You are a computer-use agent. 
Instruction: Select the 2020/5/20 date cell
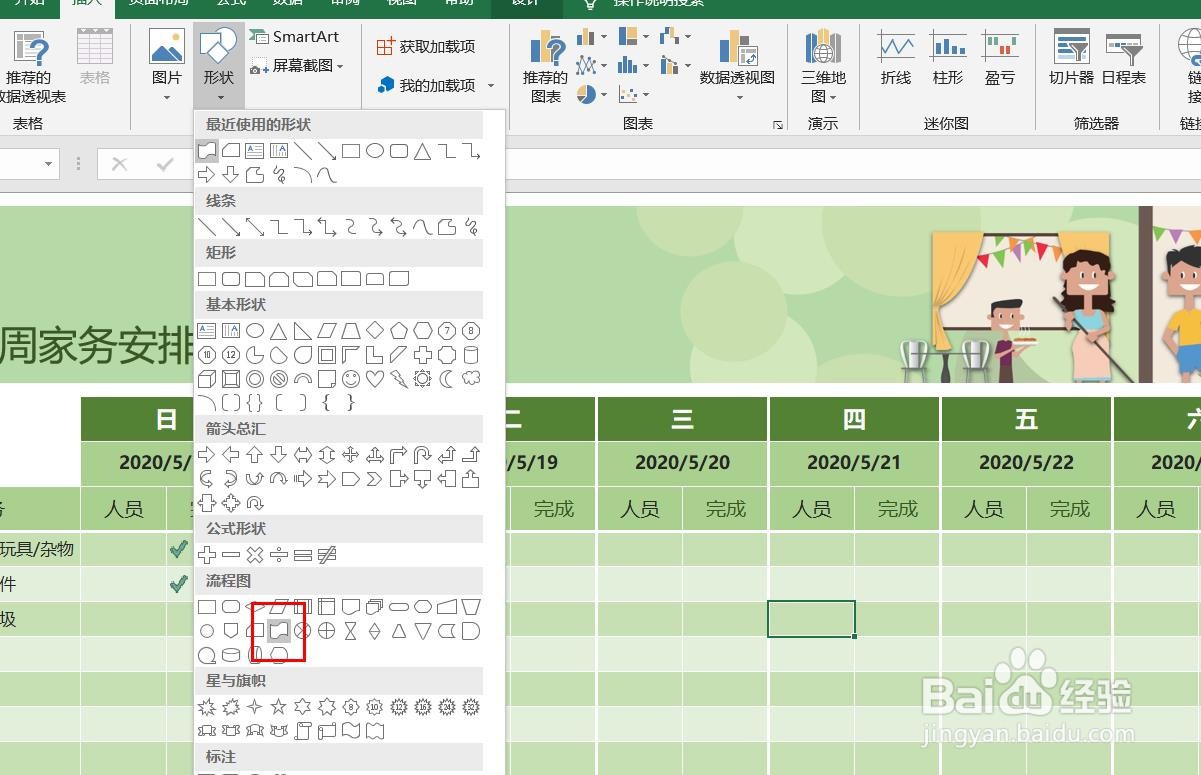(683, 463)
